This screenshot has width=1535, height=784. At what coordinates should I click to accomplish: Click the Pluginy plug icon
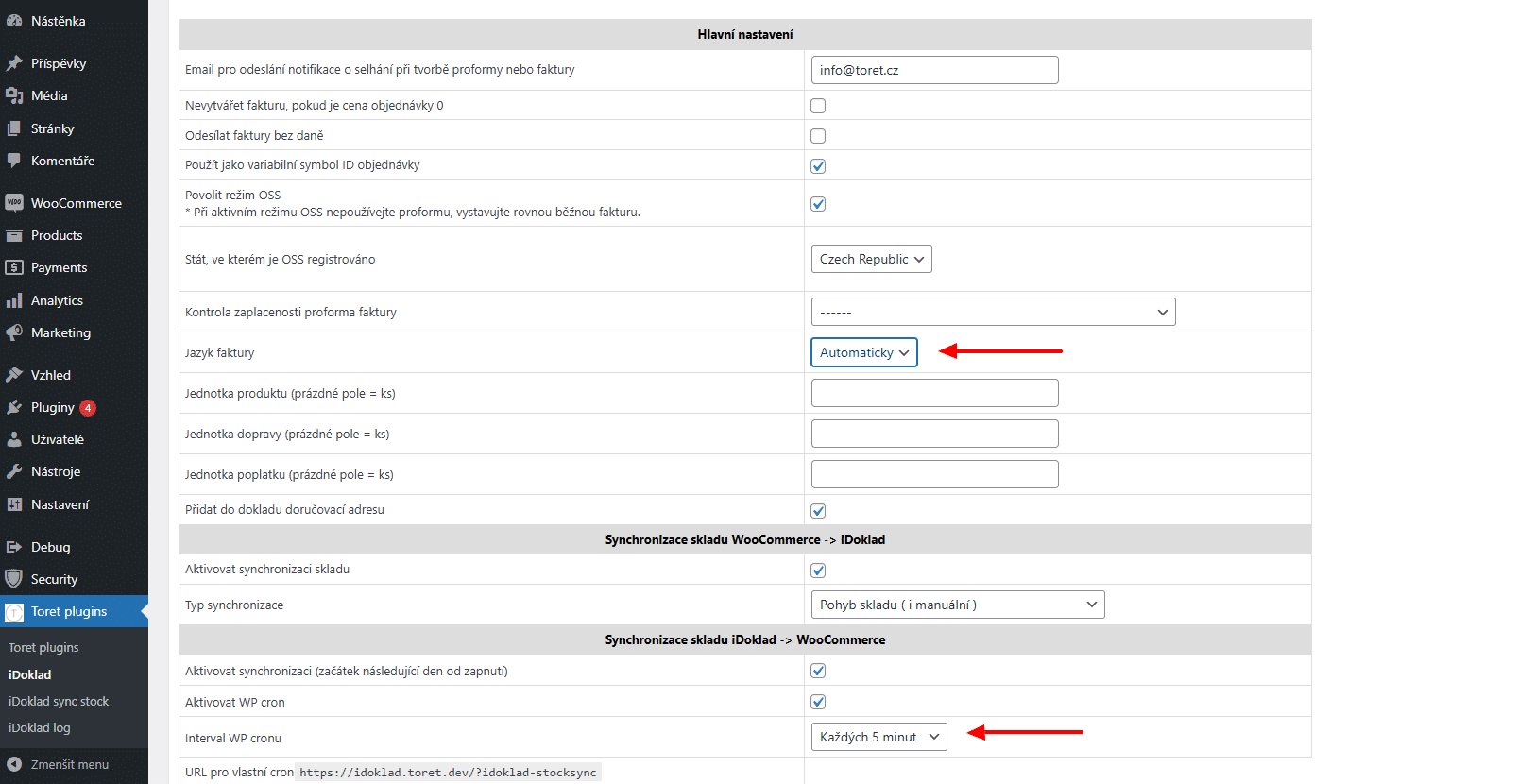pos(14,407)
